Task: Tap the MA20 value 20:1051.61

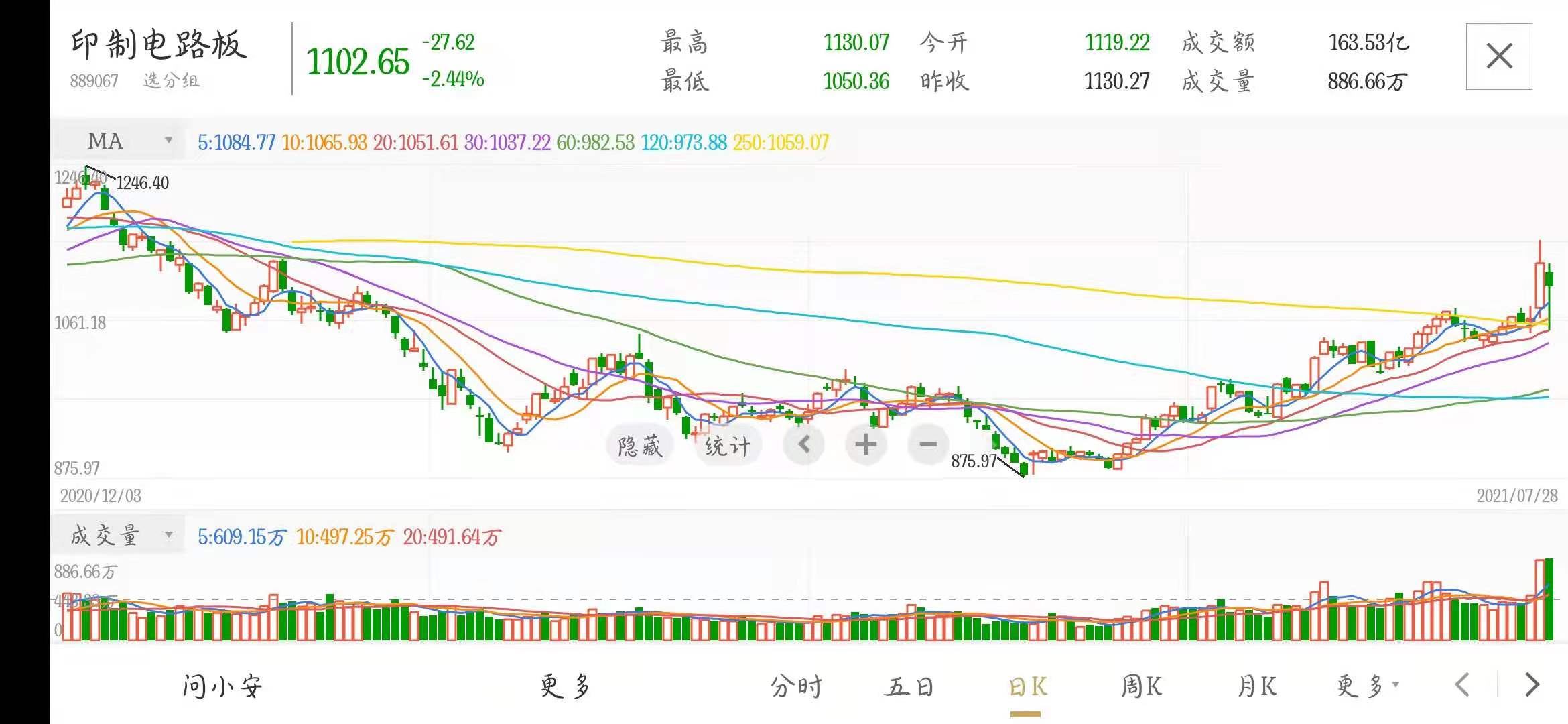Action: click(415, 142)
